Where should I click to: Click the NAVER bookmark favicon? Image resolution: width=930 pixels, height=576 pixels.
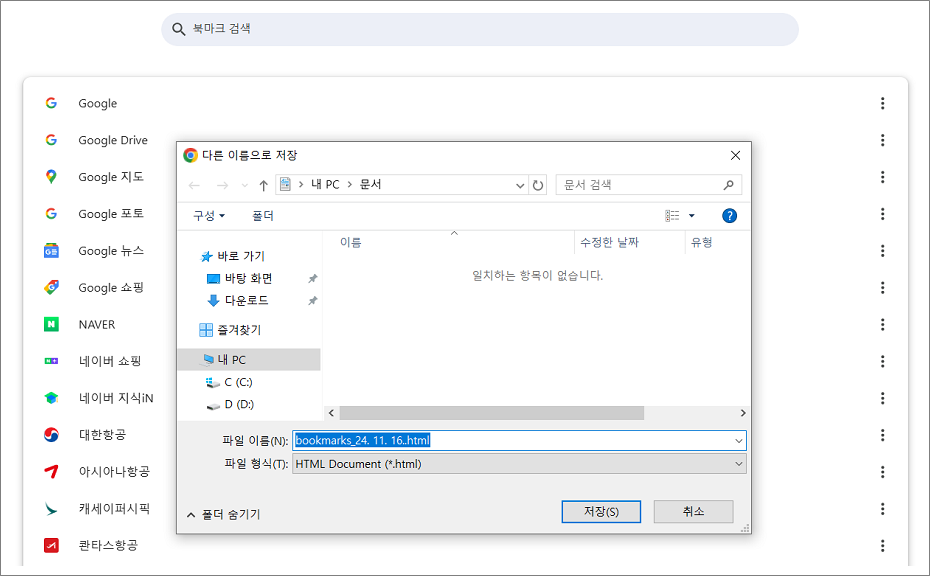[x=51, y=324]
